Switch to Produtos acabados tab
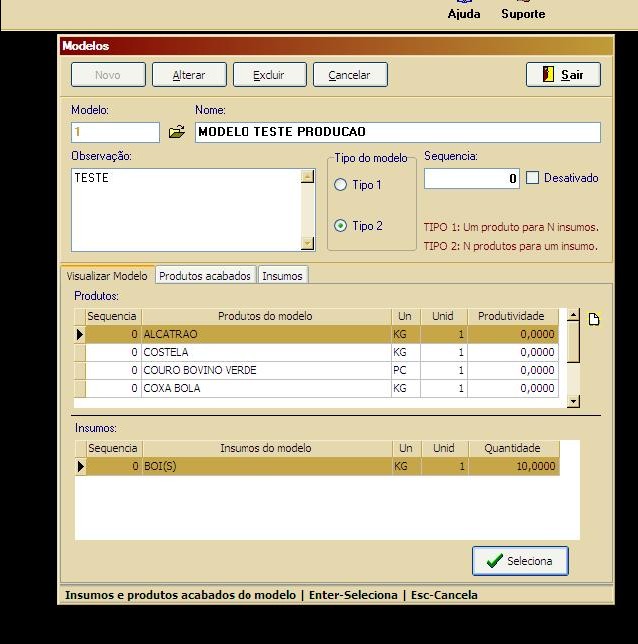The width and height of the screenshot is (638, 644). pyautogui.click(x=205, y=276)
